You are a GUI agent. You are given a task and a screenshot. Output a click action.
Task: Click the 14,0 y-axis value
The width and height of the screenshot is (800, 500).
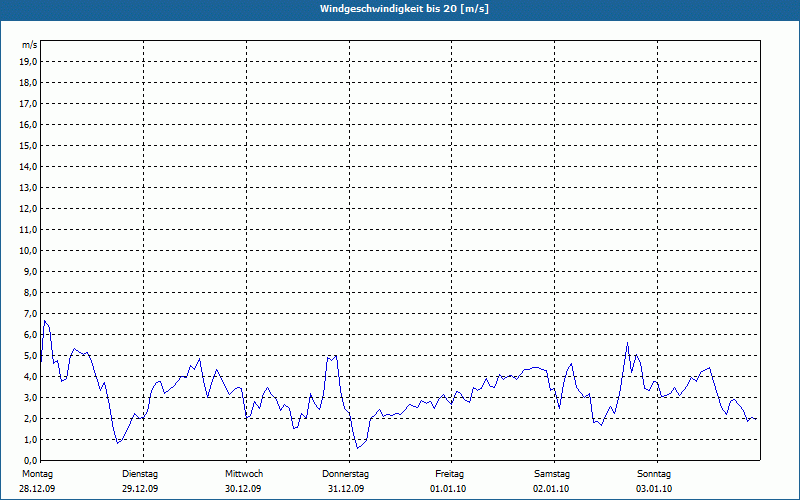point(29,167)
